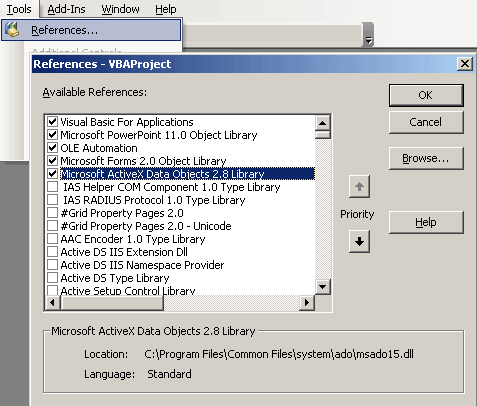This screenshot has height=406, width=477.
Task: Check #Grid Property Pages 2.0 - Unicode
Action: (x=52, y=226)
